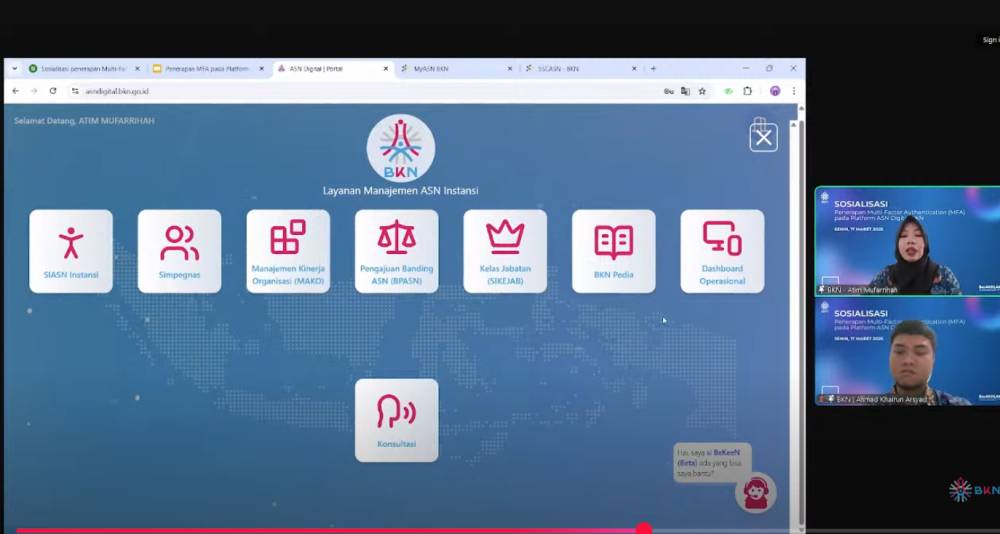Switch to the SSCASN - BKN tab
The height and width of the screenshot is (534, 1000).
(x=580, y=68)
